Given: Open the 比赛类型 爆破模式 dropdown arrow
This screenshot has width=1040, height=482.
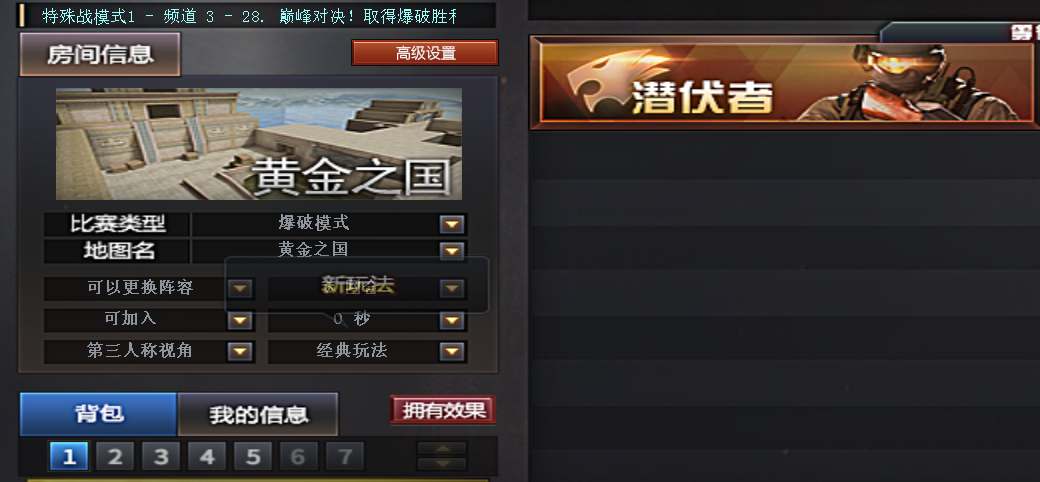Looking at the screenshot, I should click(x=452, y=225).
